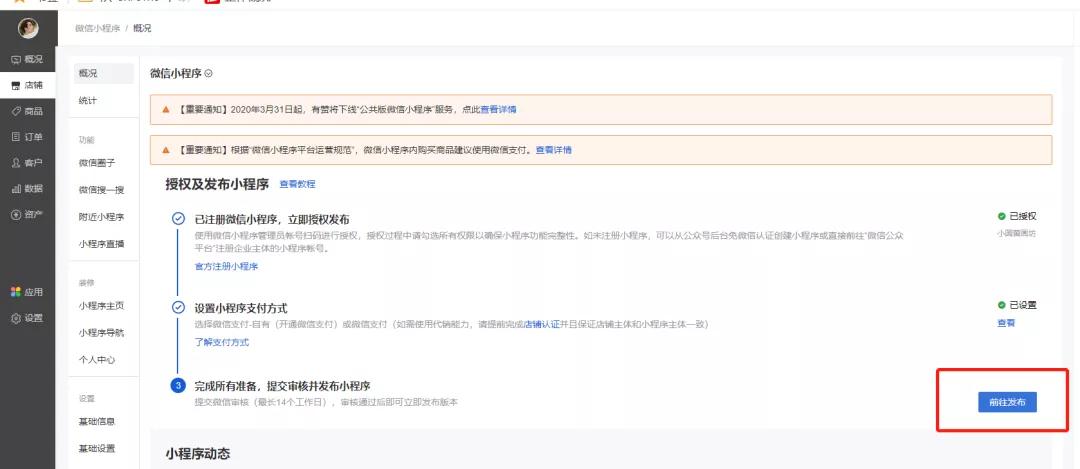Click the 概况 overview icon
Viewport: 1080px width, 469px height.
16,59
